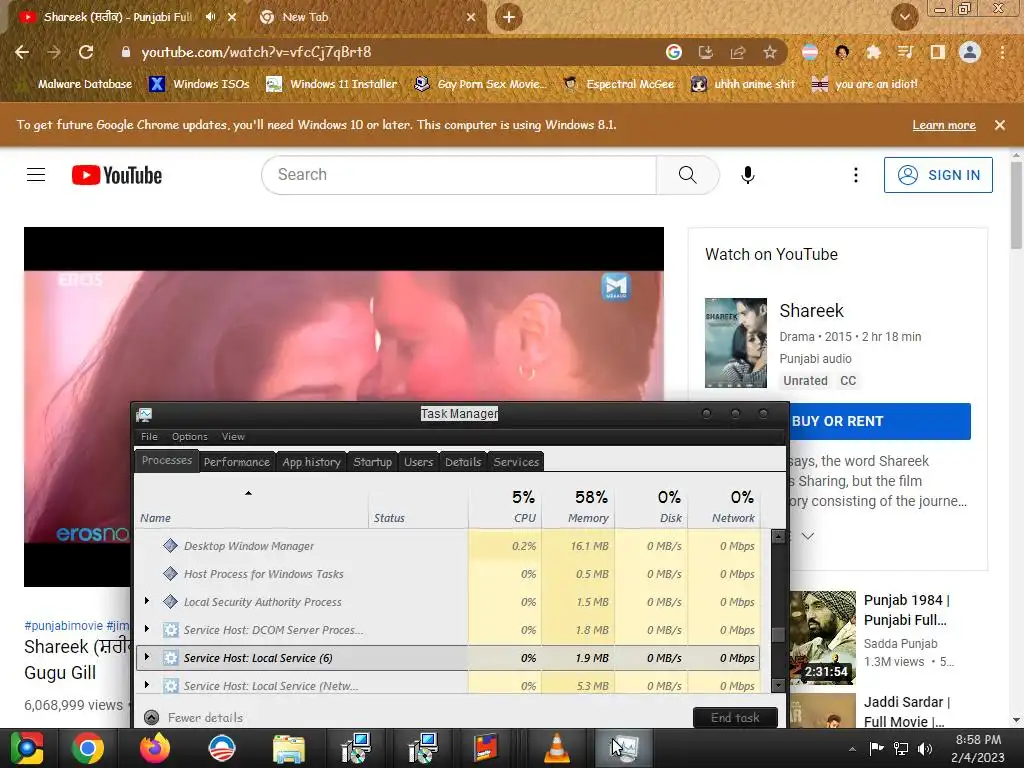
Task: Open Task Manager View menu
Action: [x=232, y=436]
